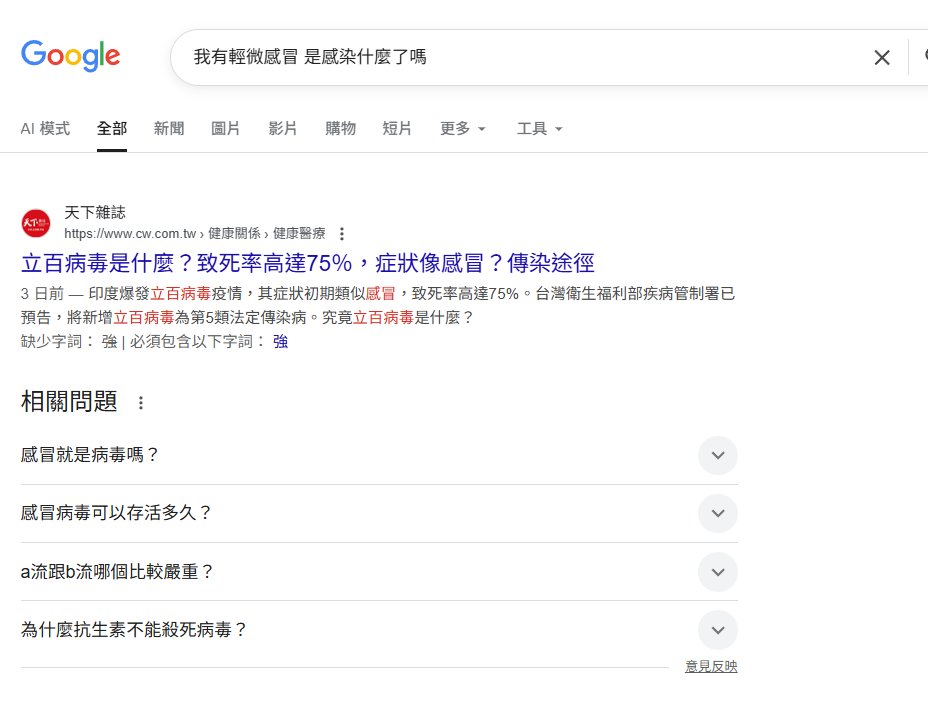
Task: Switch to the 影片 tab
Action: [282, 128]
